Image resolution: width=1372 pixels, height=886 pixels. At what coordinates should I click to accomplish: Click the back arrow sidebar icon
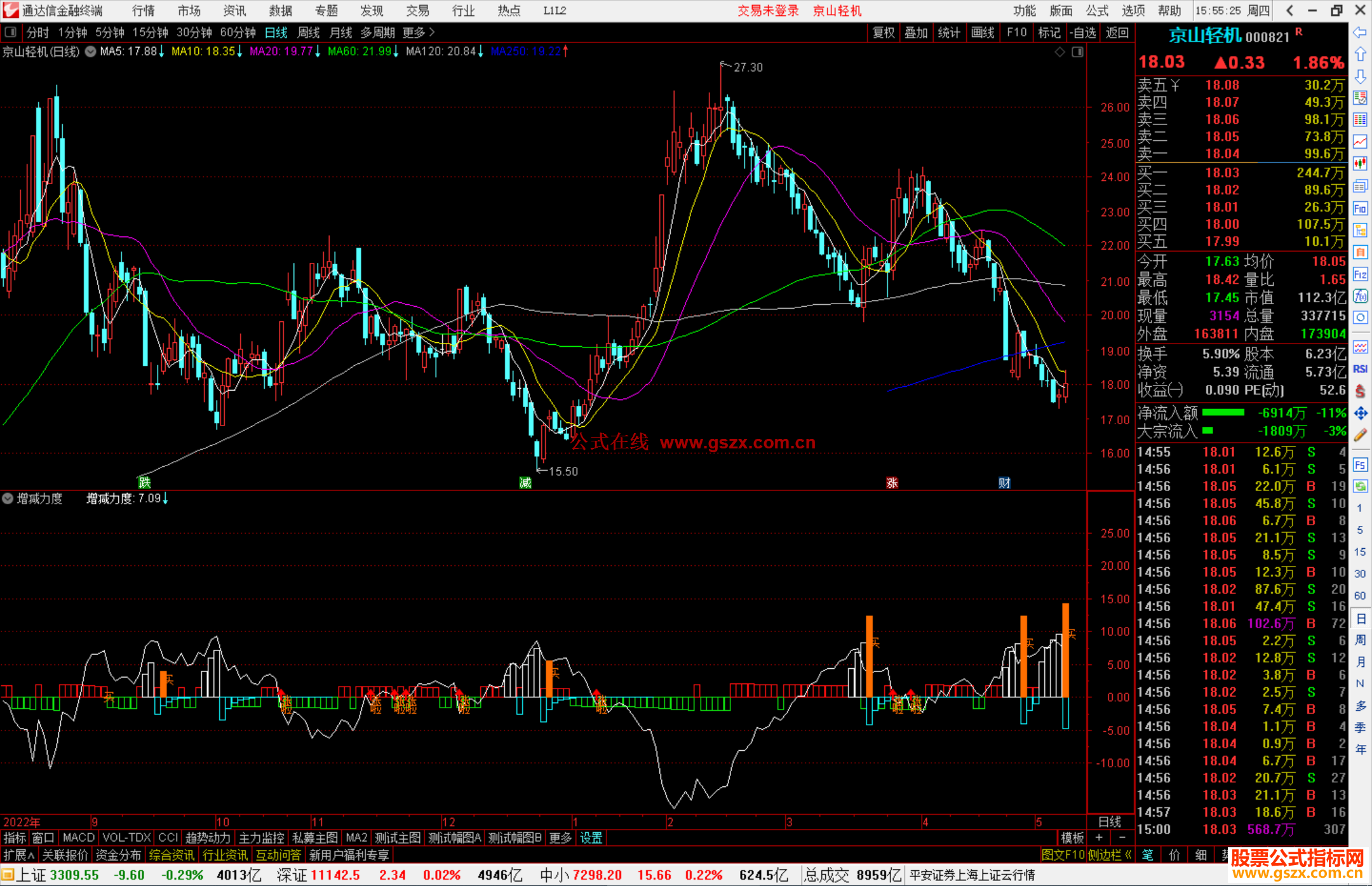pos(1360,32)
